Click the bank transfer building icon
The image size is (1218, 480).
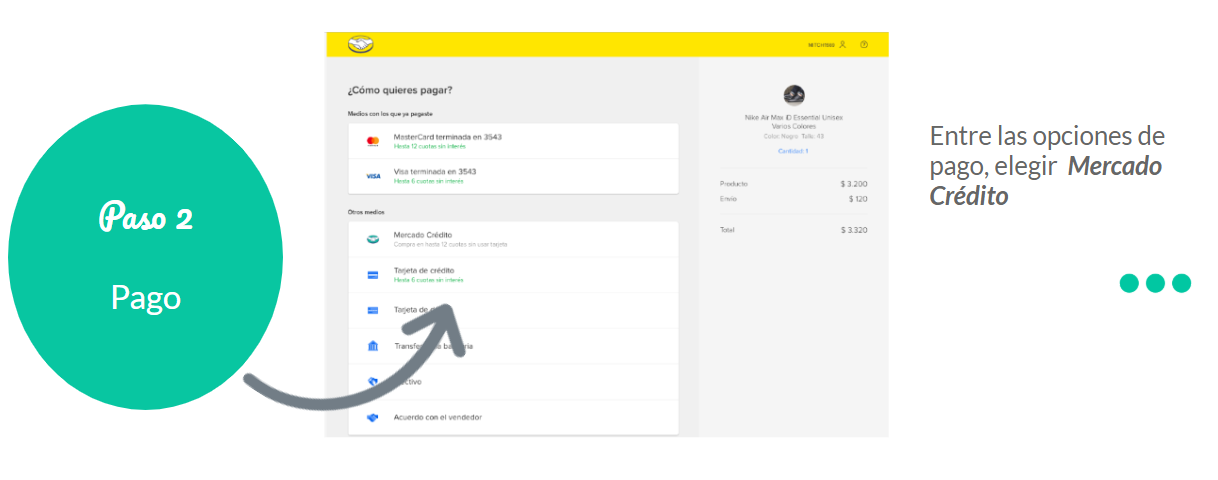[x=373, y=346]
